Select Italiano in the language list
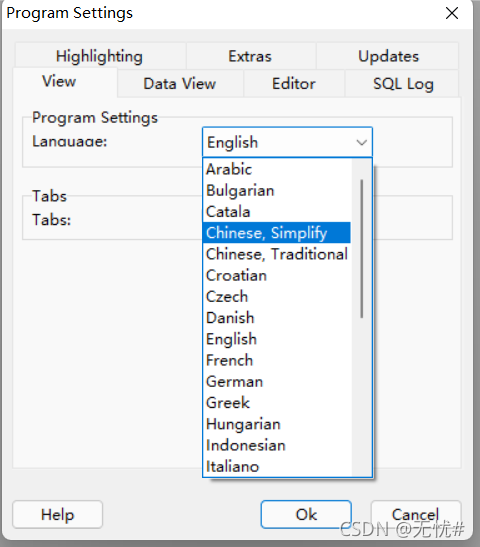Image resolution: width=480 pixels, height=547 pixels. 277,466
